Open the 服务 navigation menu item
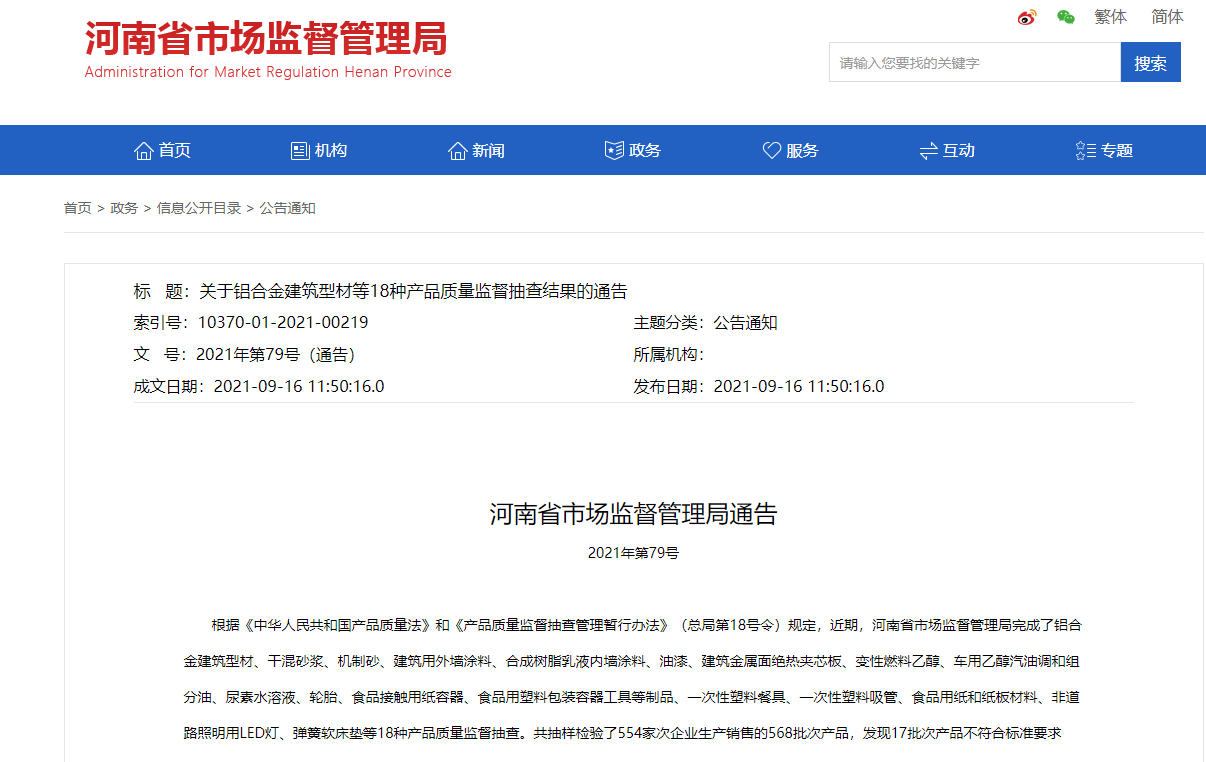The height and width of the screenshot is (762, 1206). [x=802, y=151]
